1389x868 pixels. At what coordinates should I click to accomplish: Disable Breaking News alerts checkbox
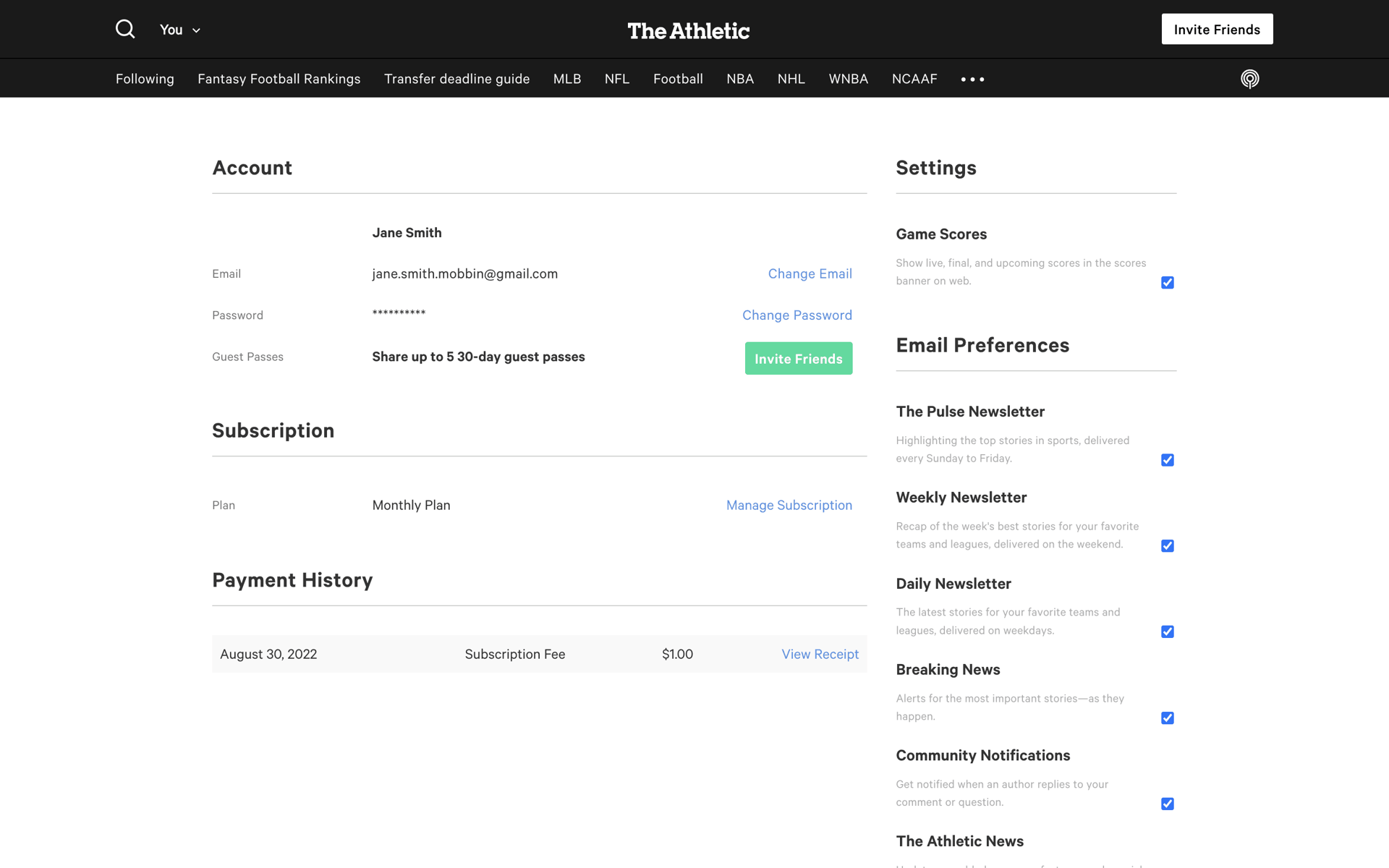click(x=1167, y=718)
